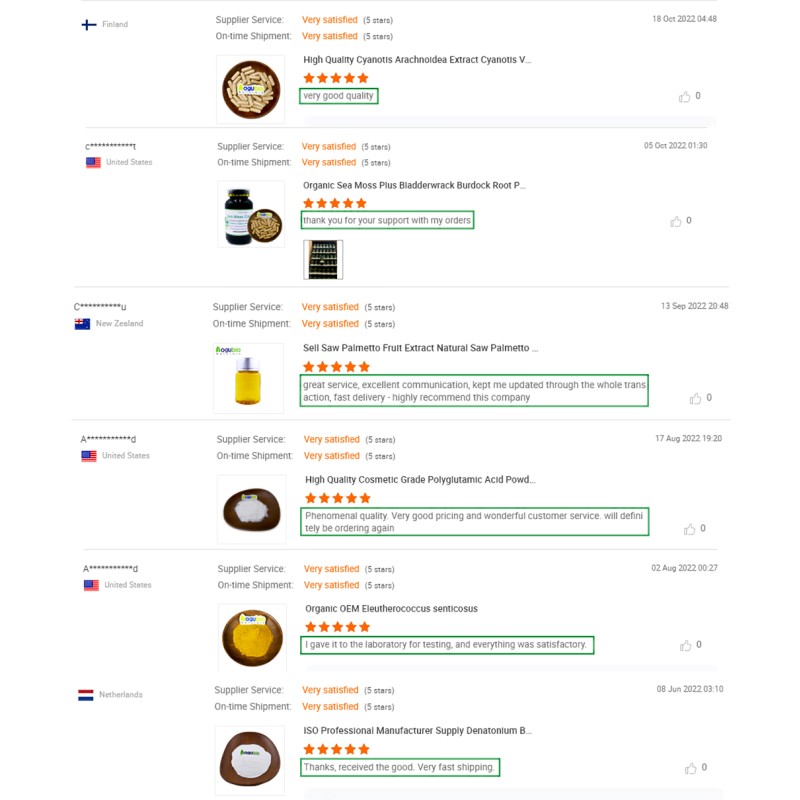Viewport: 800px width, 800px height.
Task: Click the thumbs-up icon on the New Zealand review
Action: tap(696, 397)
